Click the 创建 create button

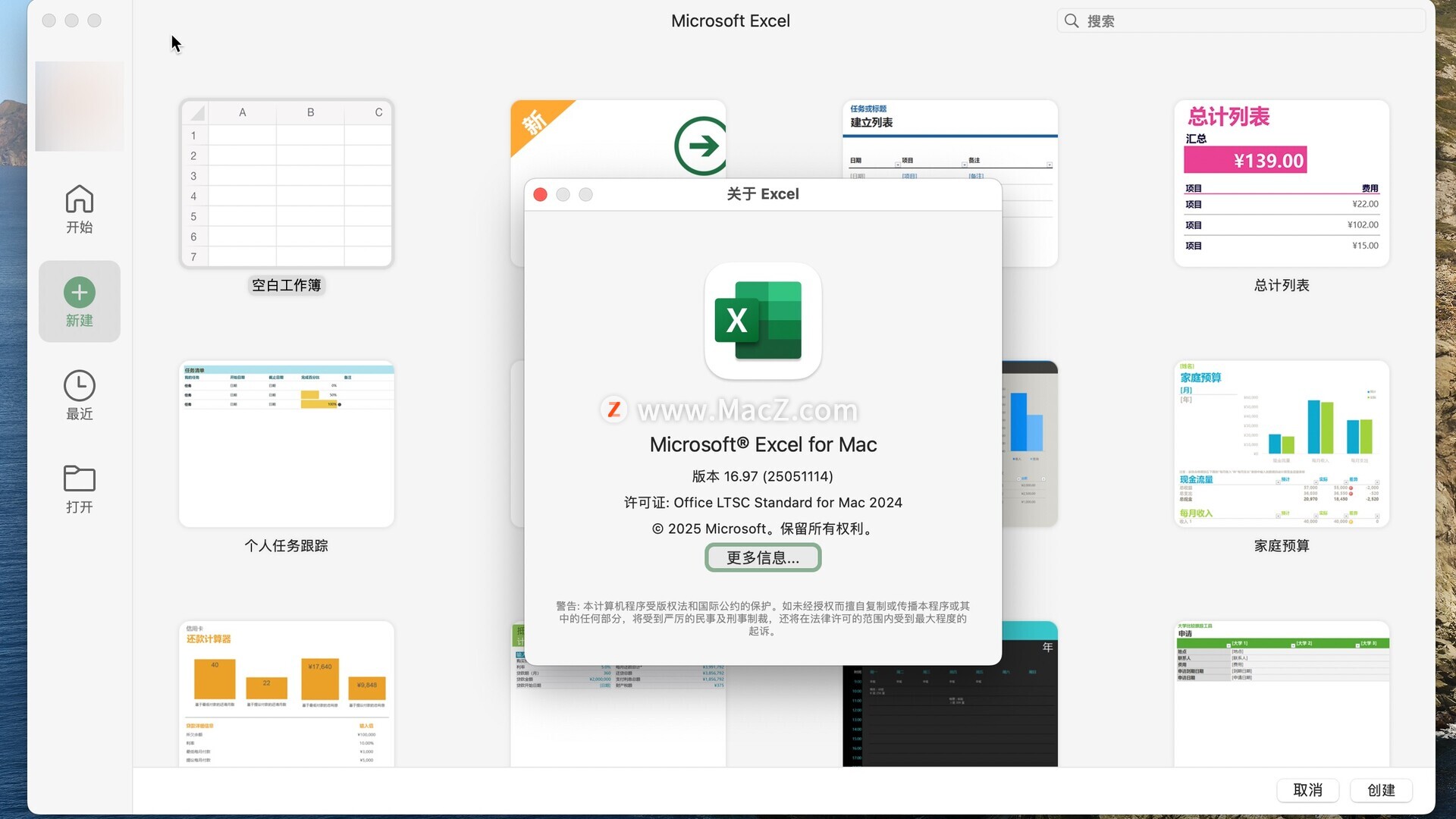[x=1382, y=790]
